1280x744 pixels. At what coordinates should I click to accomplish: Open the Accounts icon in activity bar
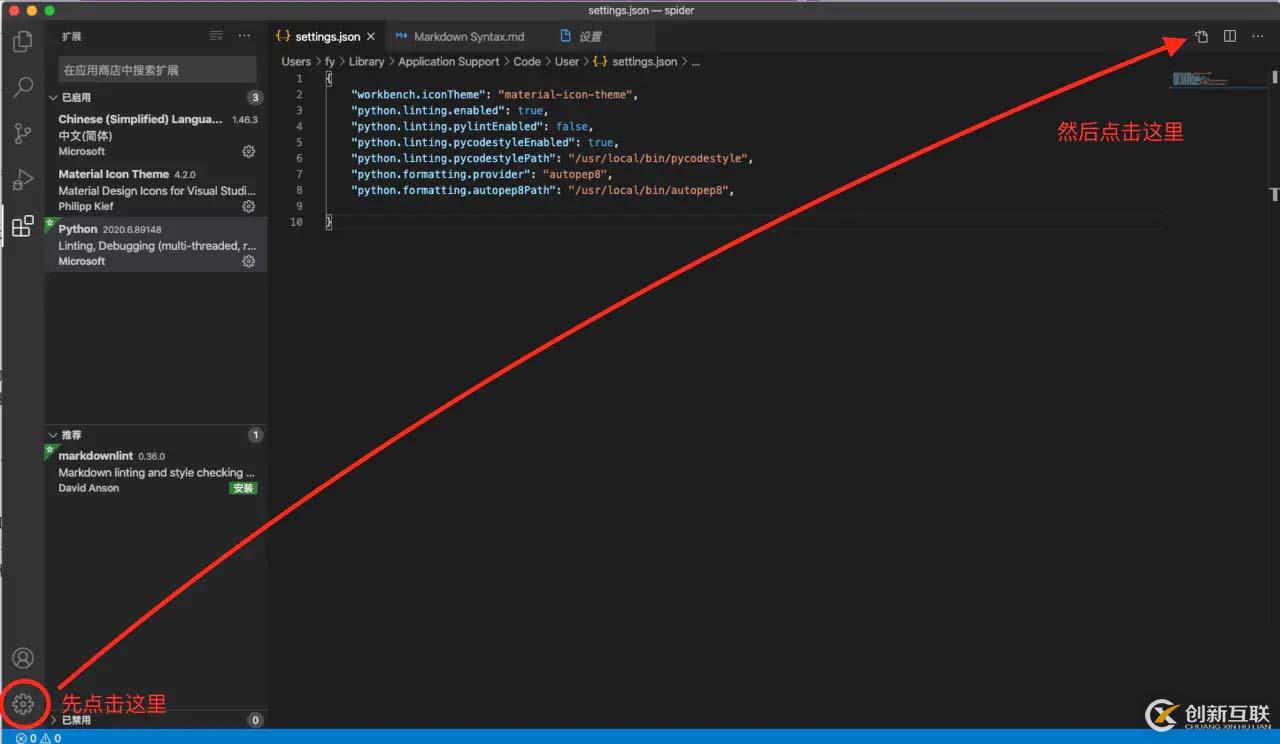coord(23,658)
